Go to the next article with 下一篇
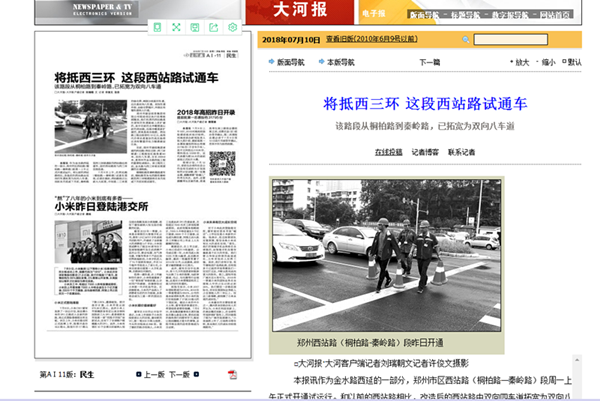 coord(430,62)
